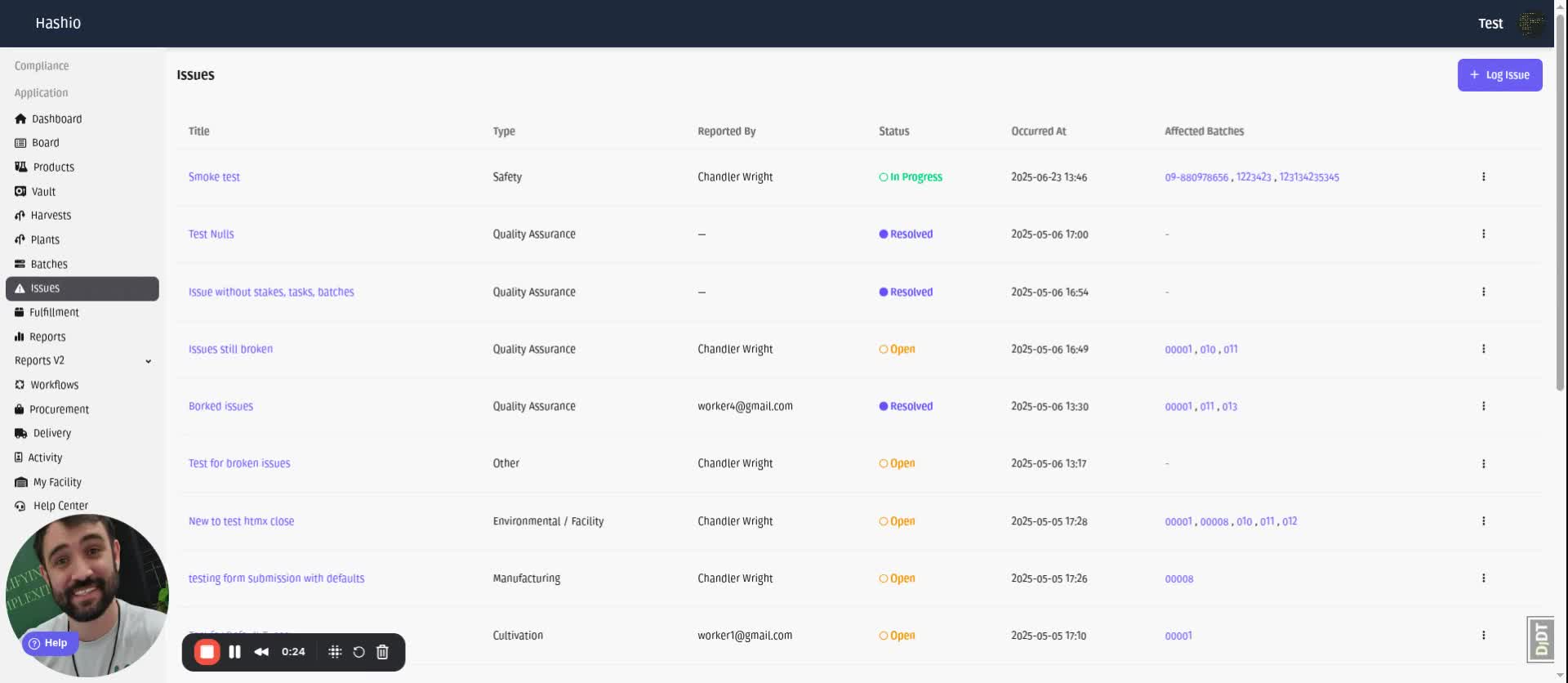Open actions menu for Borked issues row
The width and height of the screenshot is (1568, 683).
pyautogui.click(x=1483, y=406)
